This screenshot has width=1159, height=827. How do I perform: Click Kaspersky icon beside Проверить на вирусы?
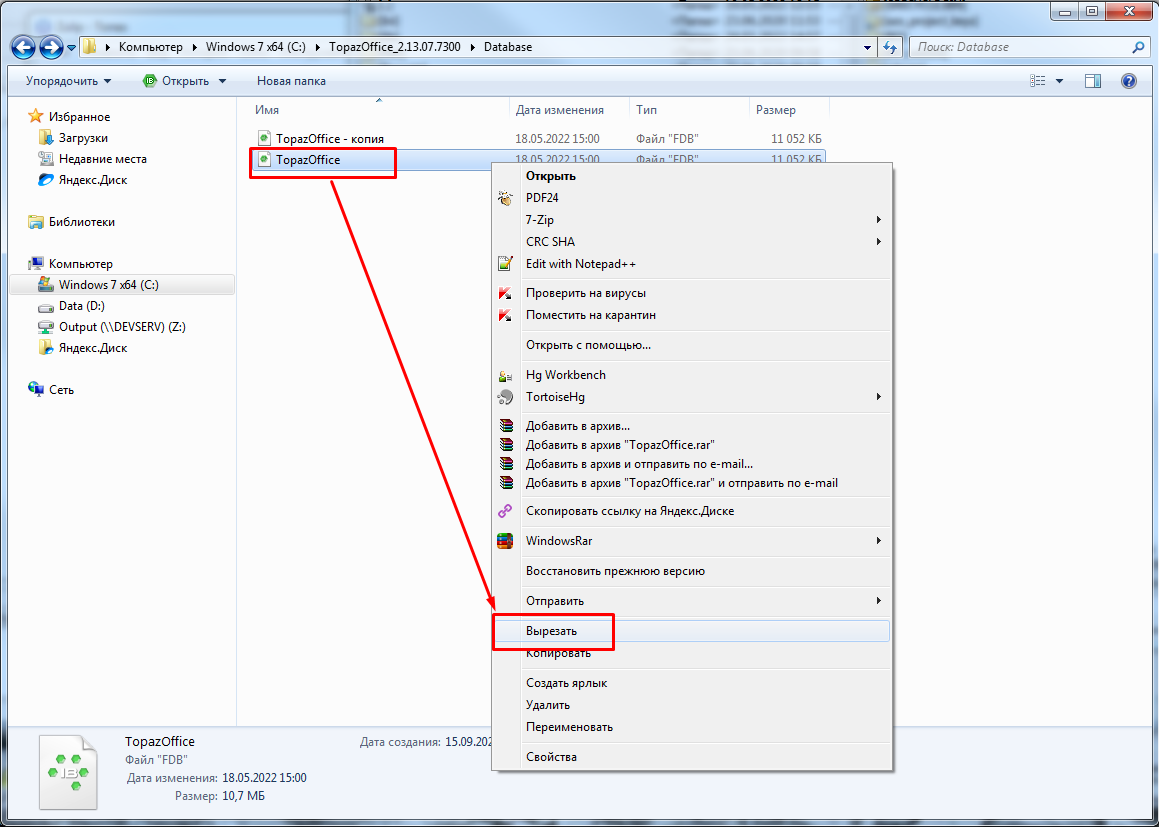pyautogui.click(x=506, y=293)
